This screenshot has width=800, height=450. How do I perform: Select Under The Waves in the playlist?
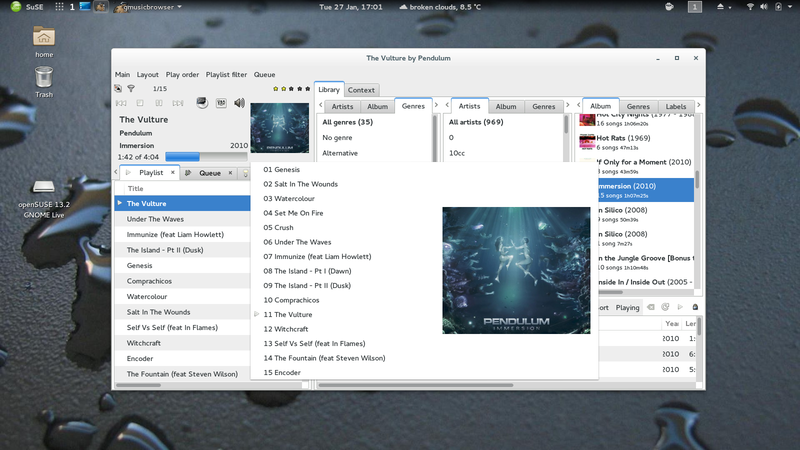coord(183,219)
